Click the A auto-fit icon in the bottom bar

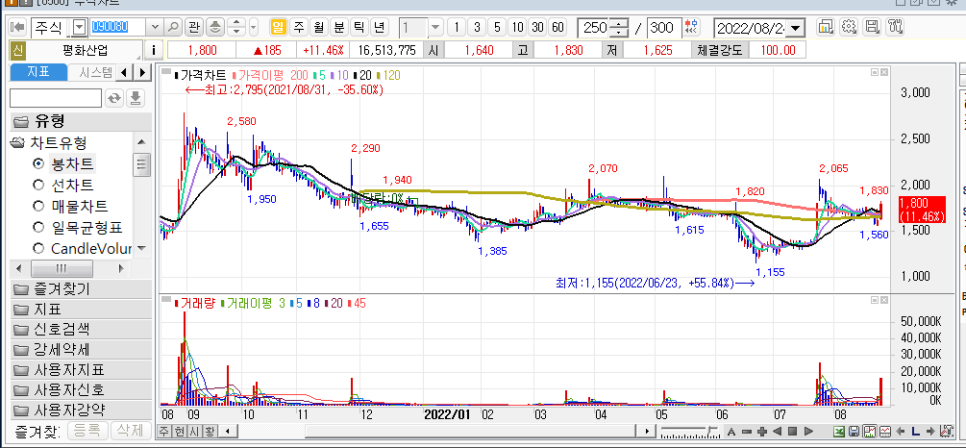click(731, 431)
